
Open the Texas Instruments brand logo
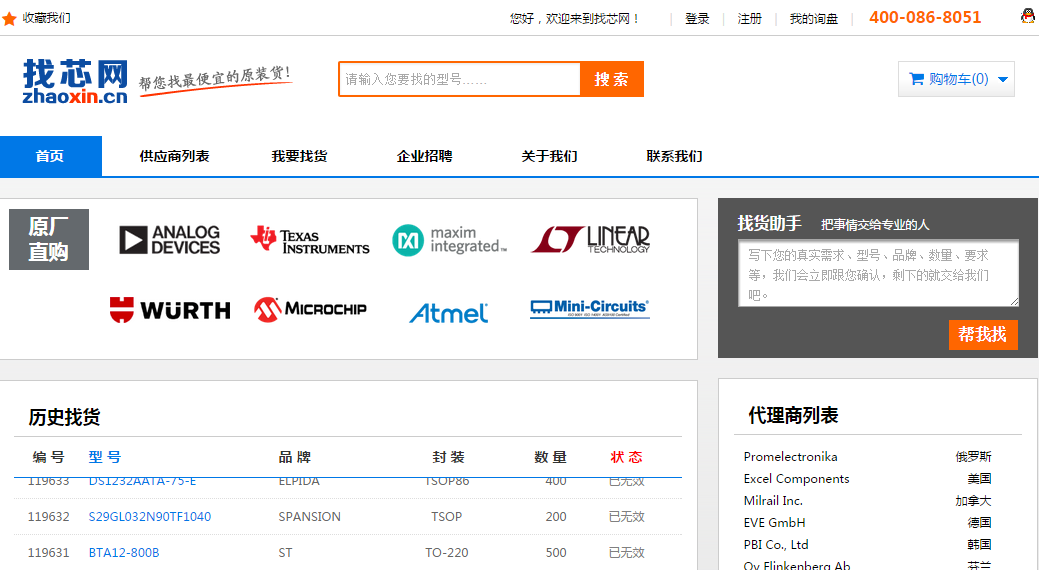310,240
